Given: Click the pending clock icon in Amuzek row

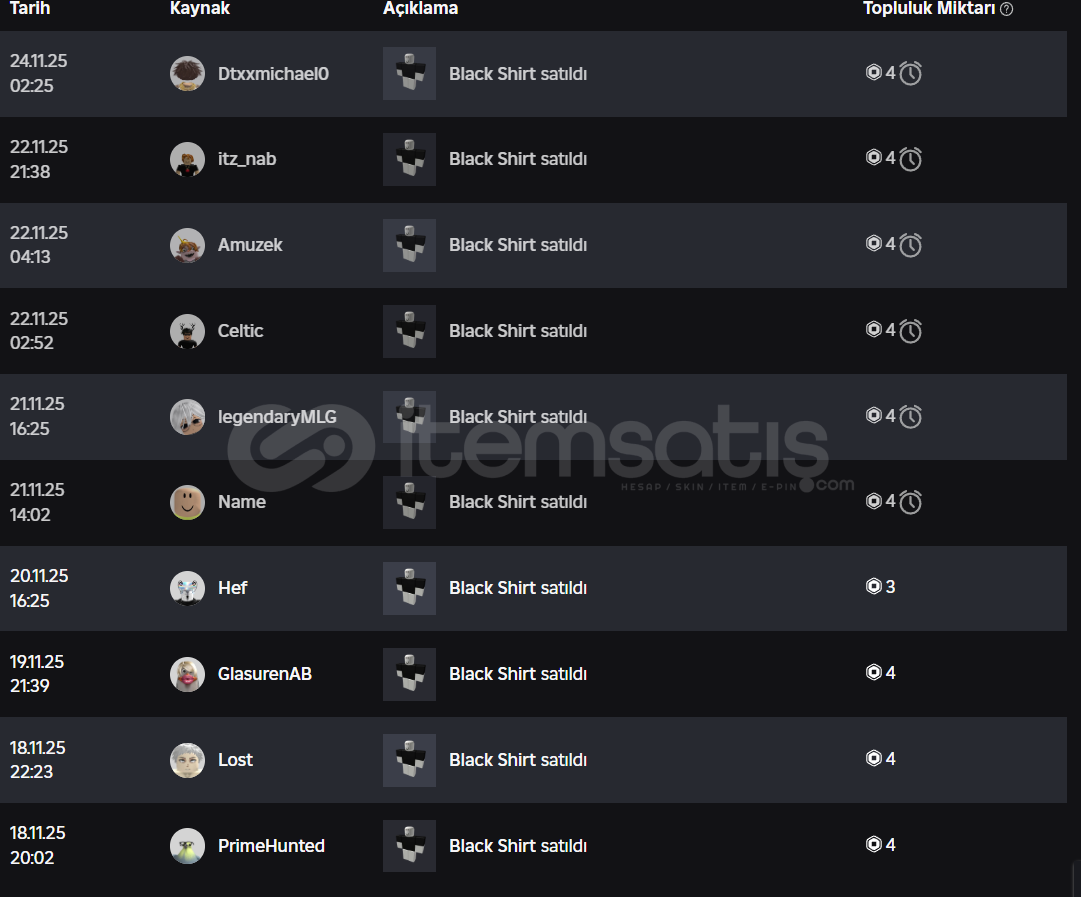Looking at the screenshot, I should (910, 245).
